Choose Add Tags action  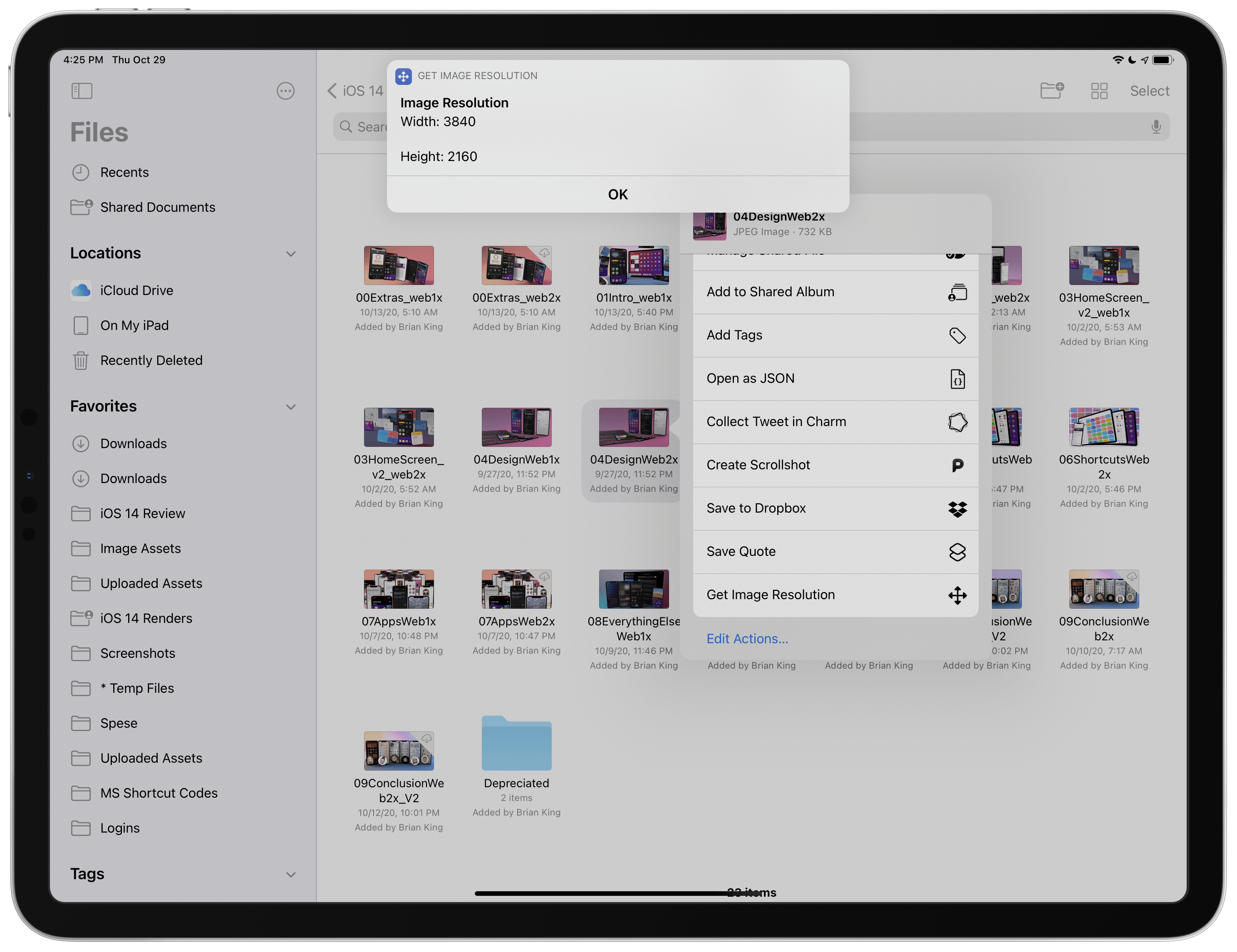click(835, 335)
